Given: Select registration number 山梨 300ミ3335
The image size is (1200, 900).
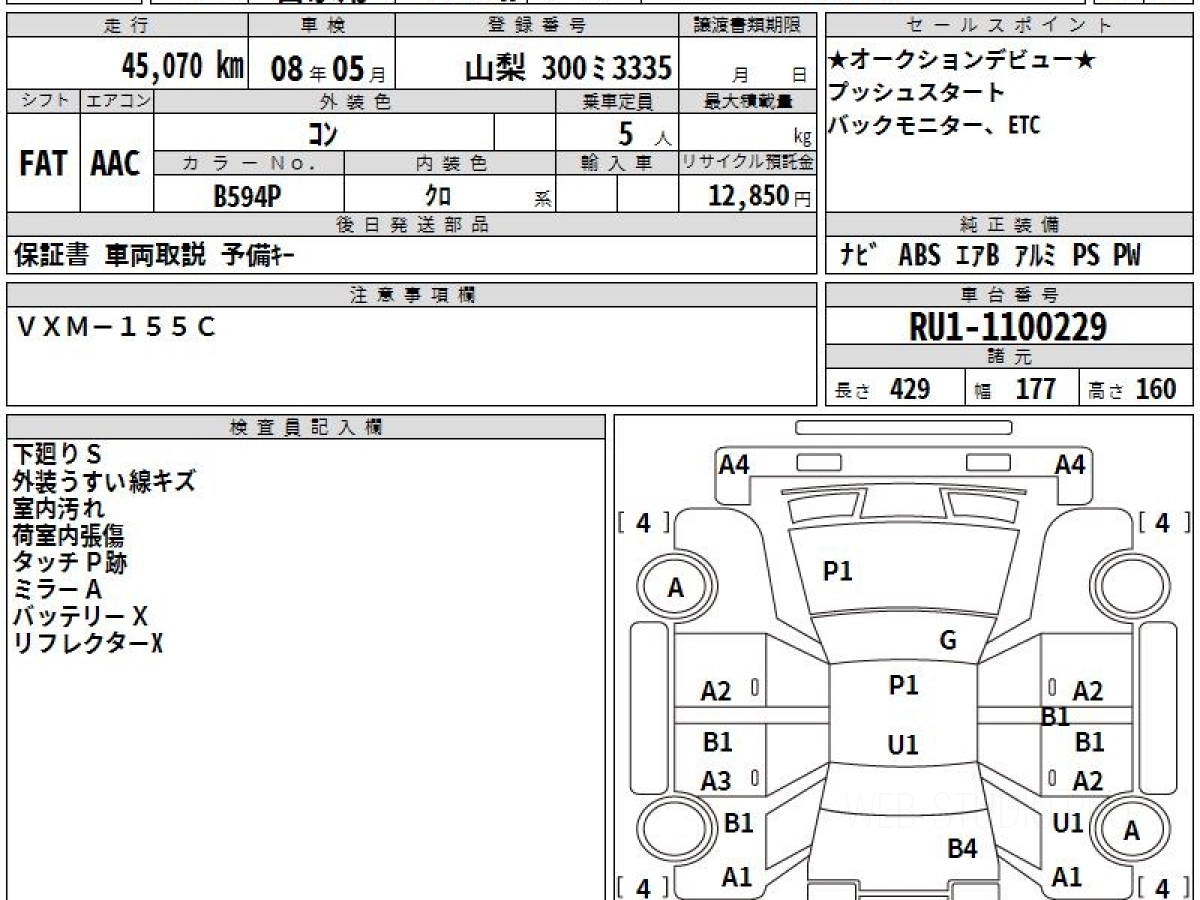Looking at the screenshot, I should coord(568,68).
